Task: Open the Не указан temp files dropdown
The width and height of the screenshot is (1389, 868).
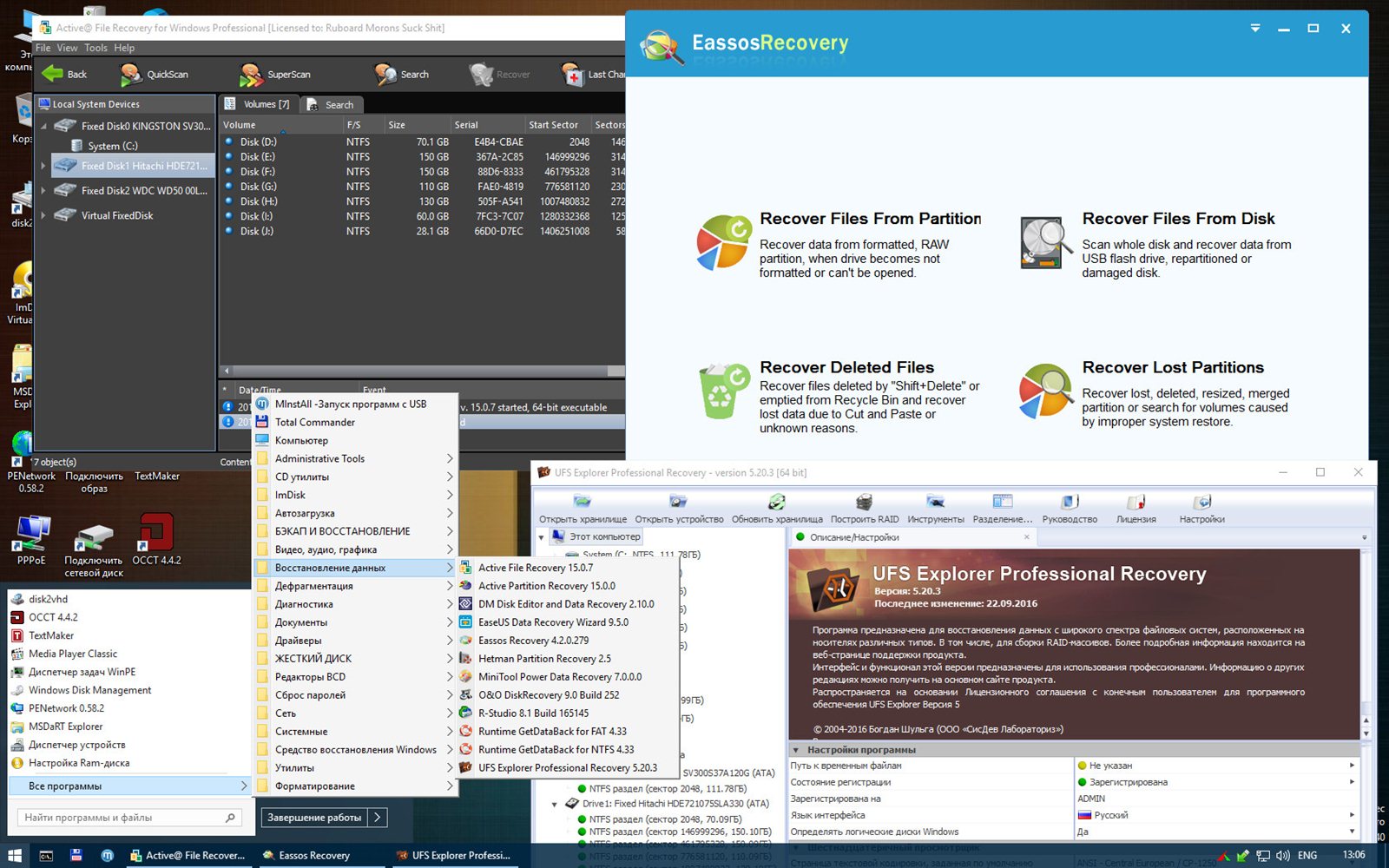Action: click(1352, 766)
